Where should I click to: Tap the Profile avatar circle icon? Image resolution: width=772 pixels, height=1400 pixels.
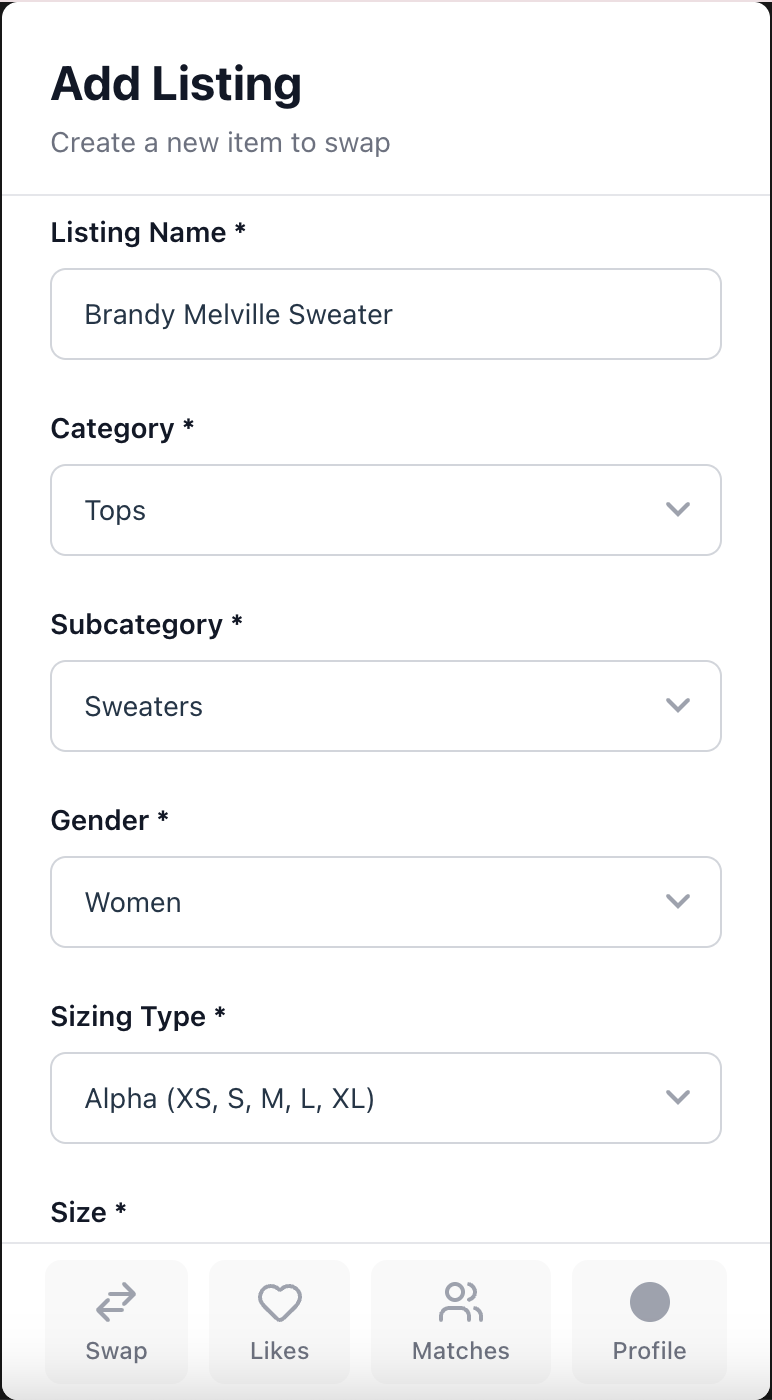[649, 1302]
